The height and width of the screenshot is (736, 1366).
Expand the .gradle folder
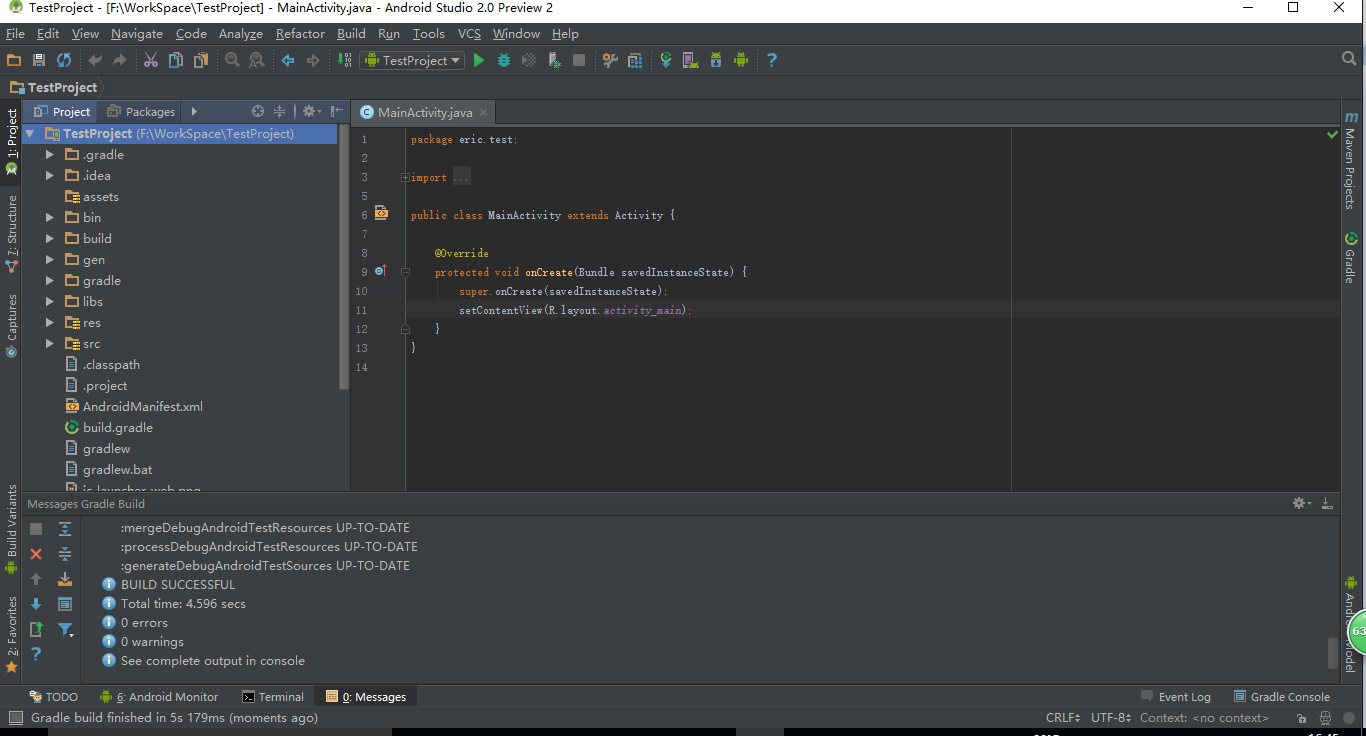50,155
